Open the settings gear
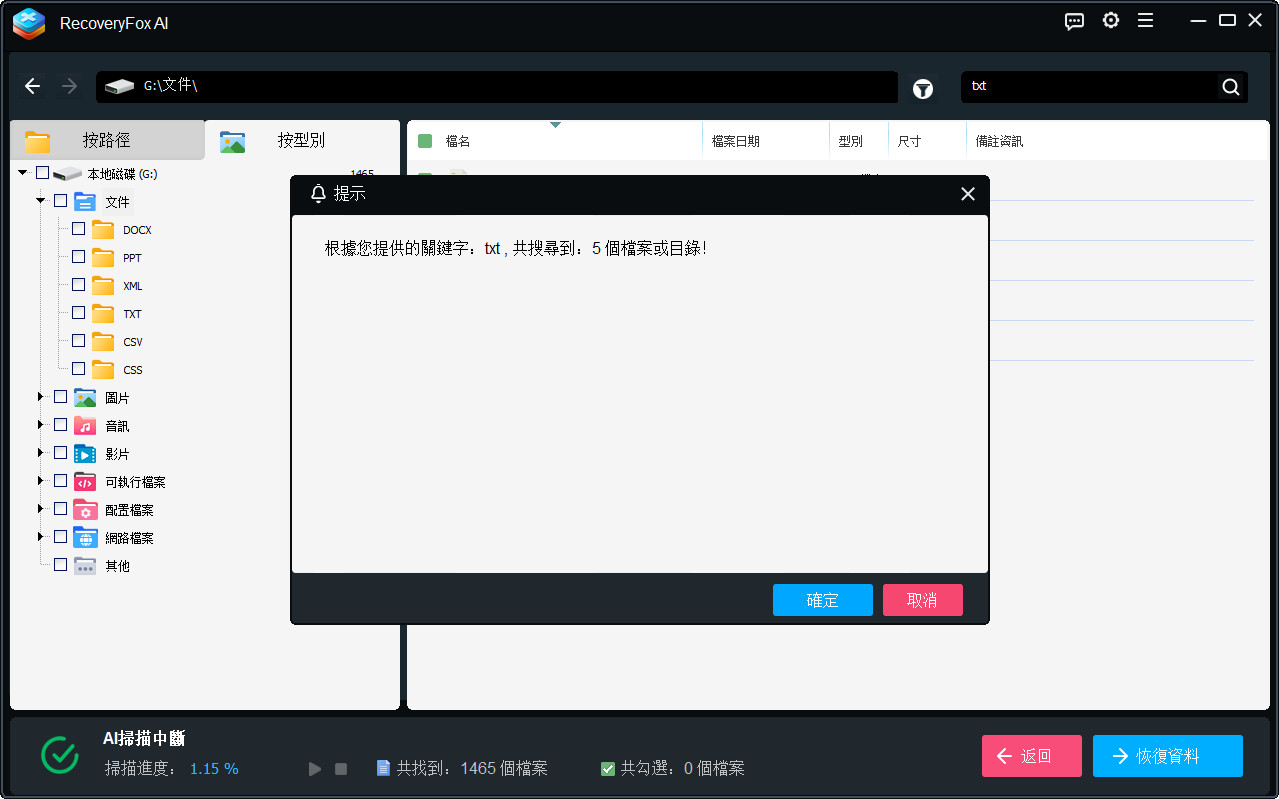The height and width of the screenshot is (799, 1279). point(1110,20)
